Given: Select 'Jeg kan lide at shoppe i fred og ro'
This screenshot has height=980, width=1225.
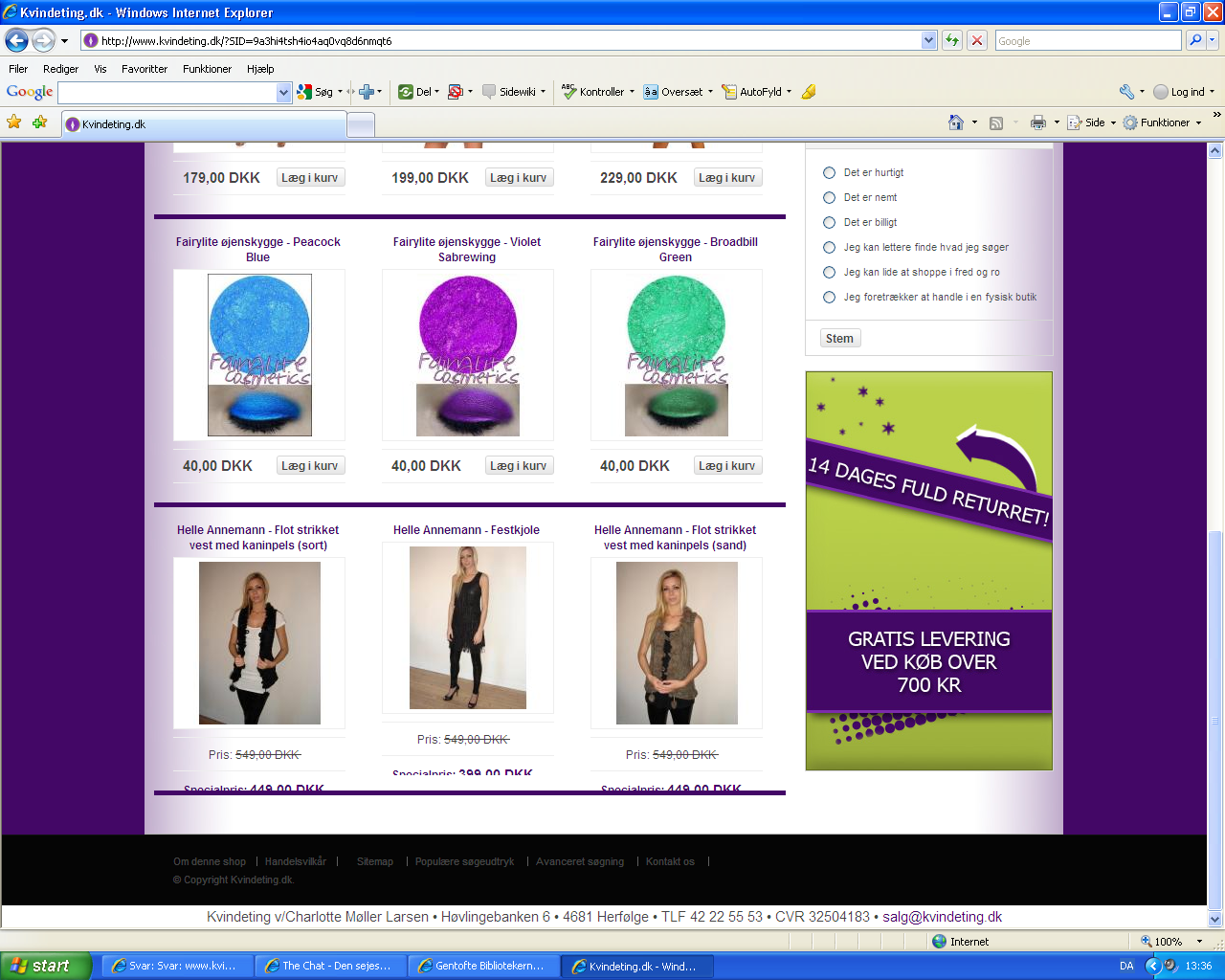Looking at the screenshot, I should click(x=830, y=273).
